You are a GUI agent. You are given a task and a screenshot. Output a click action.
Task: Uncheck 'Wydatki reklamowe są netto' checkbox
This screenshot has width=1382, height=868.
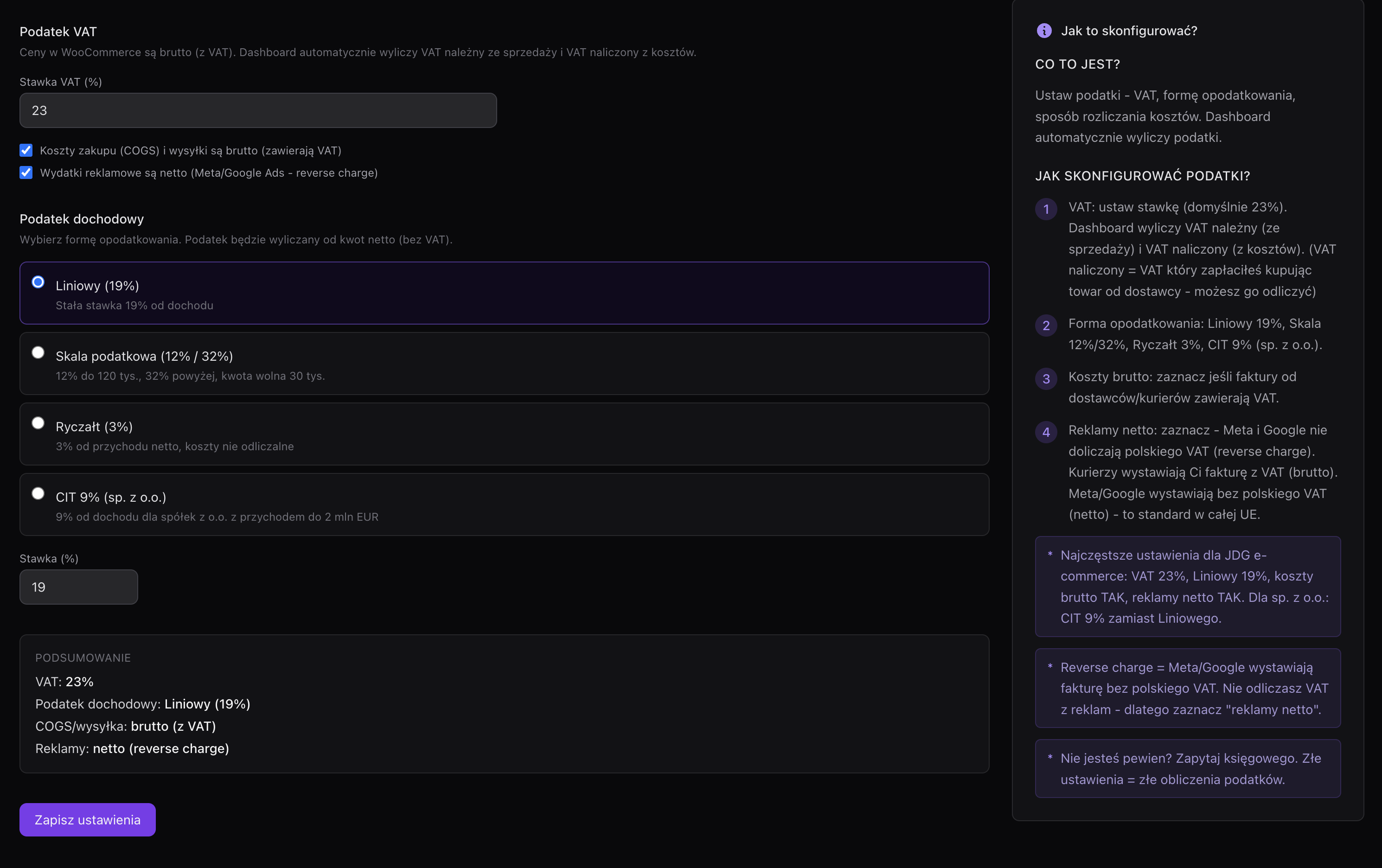click(26, 172)
